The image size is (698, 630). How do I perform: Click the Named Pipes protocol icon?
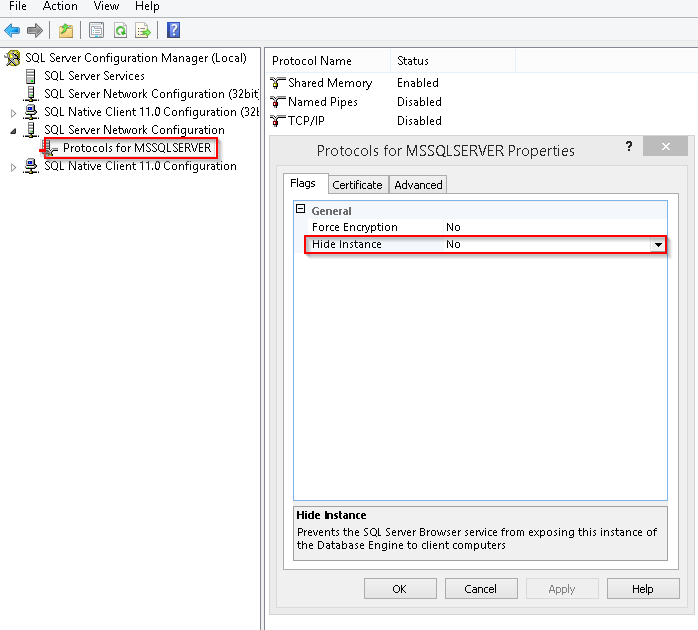(277, 102)
